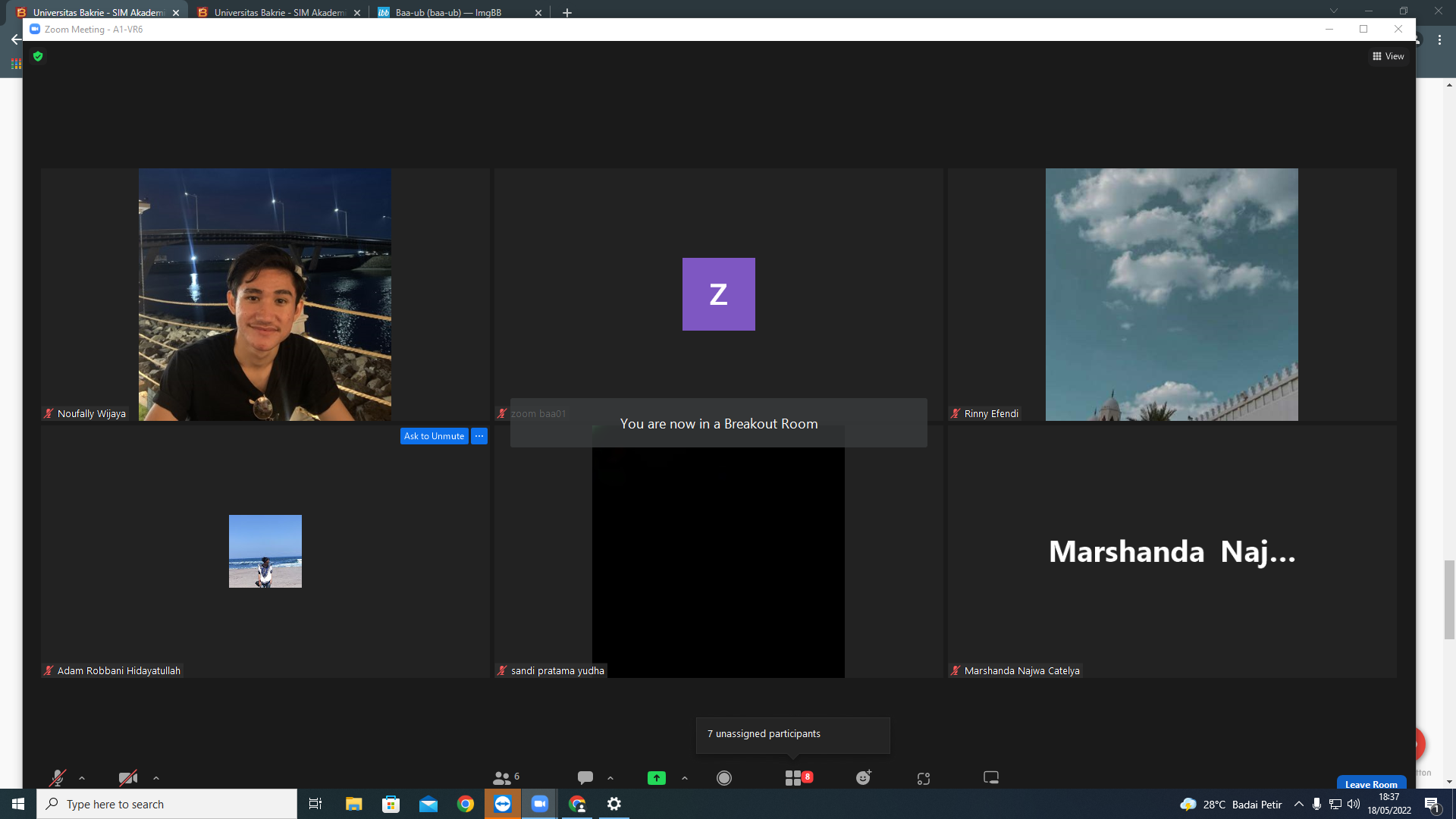Click the browser page vertical scrollbar thumb
Viewport: 1456px width, 819px height.
pos(1450,600)
